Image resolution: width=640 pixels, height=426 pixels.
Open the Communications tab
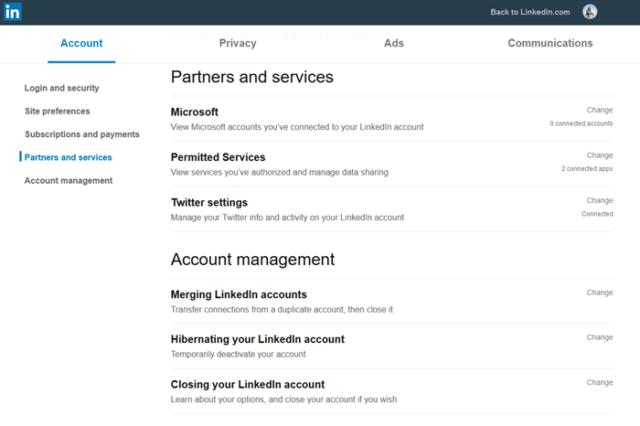[x=550, y=43]
